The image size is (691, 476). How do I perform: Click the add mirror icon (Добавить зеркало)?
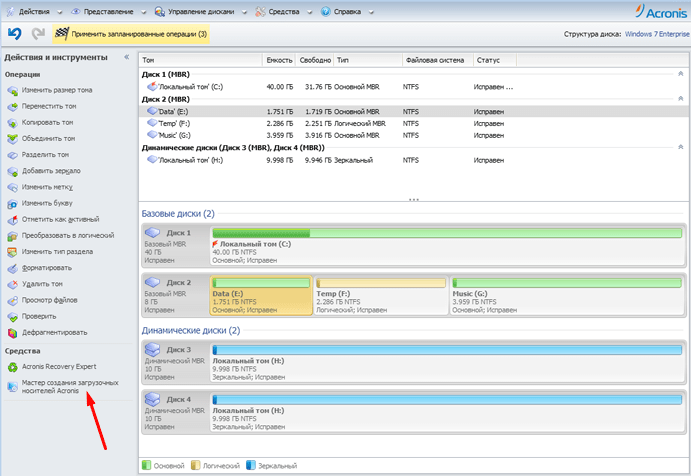(12, 171)
